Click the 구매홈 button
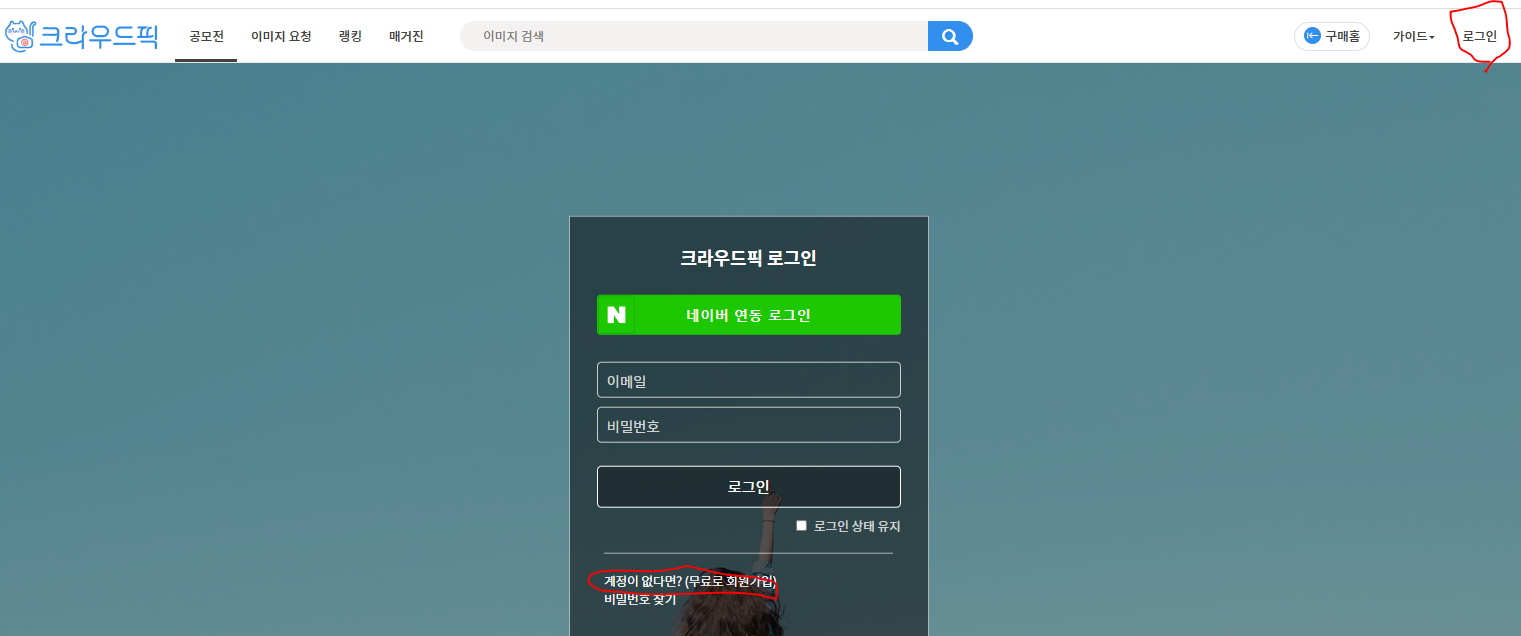 coord(1332,37)
